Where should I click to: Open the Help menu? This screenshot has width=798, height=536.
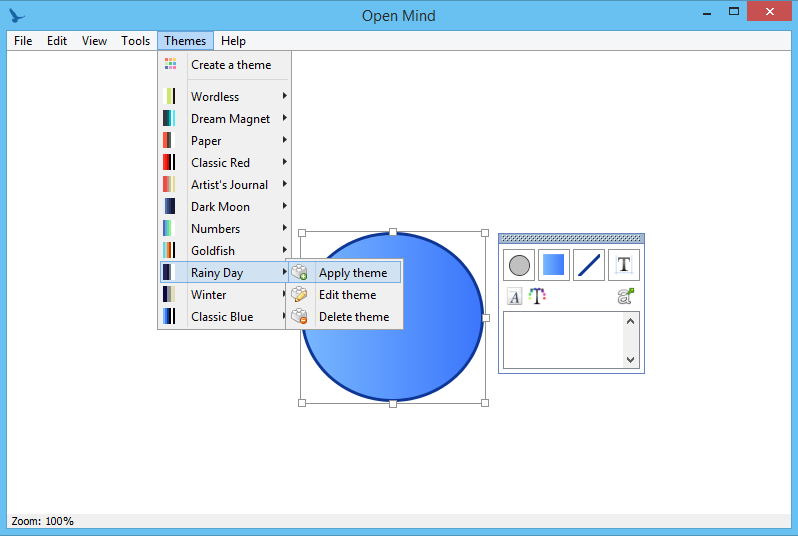point(233,41)
